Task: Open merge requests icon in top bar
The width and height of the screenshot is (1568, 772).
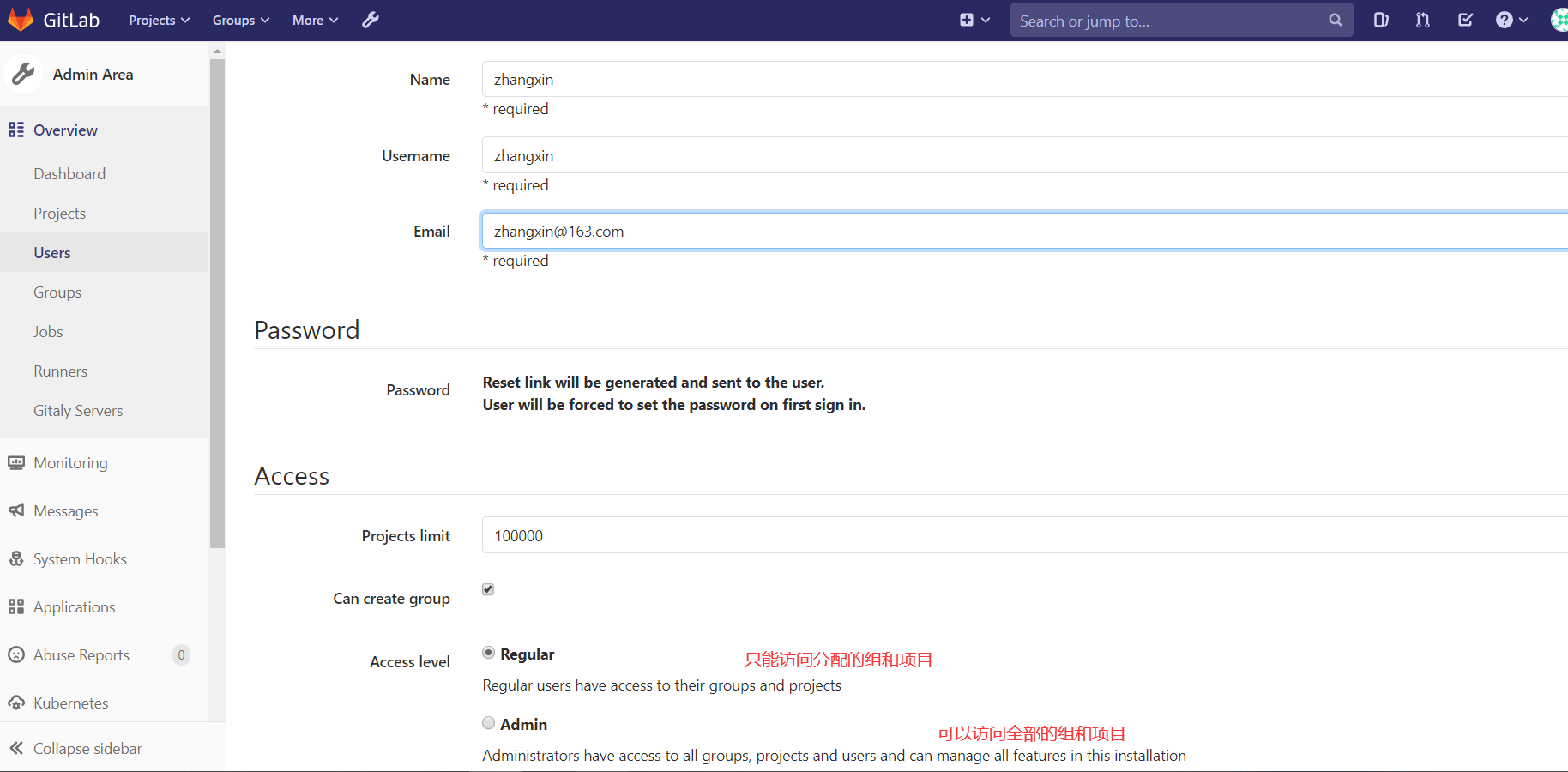Action: [x=1423, y=20]
